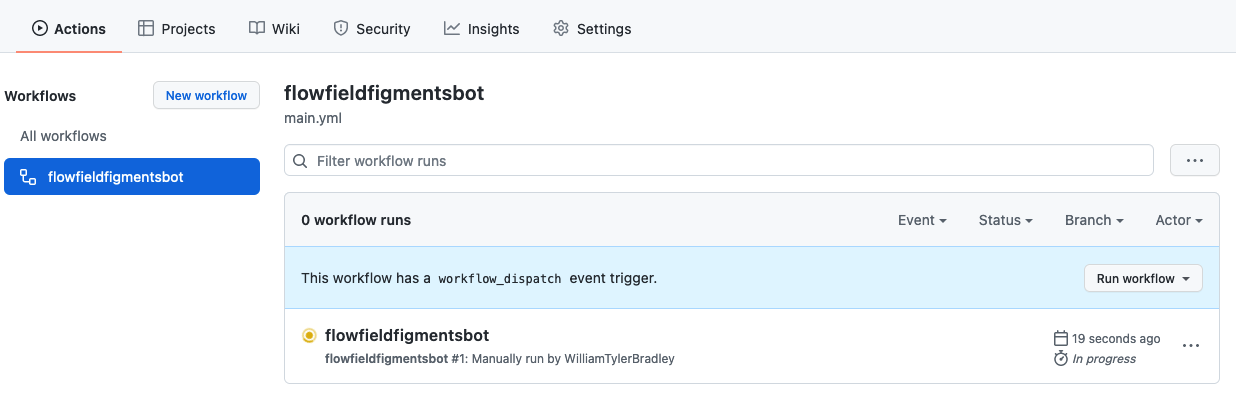The image size is (1236, 408).
Task: Open the run's three-dot options menu
Action: (x=1190, y=346)
